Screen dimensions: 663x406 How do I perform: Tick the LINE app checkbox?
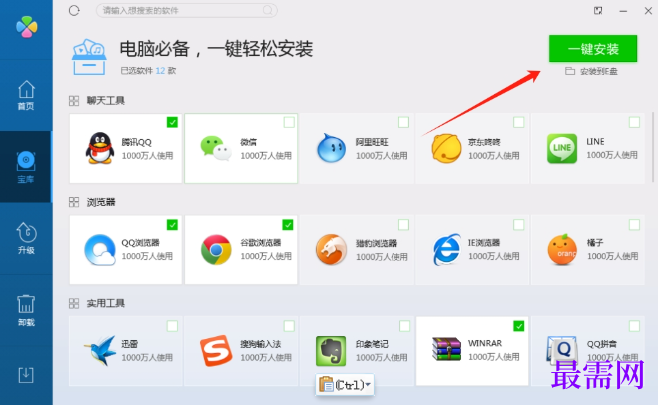click(634, 122)
